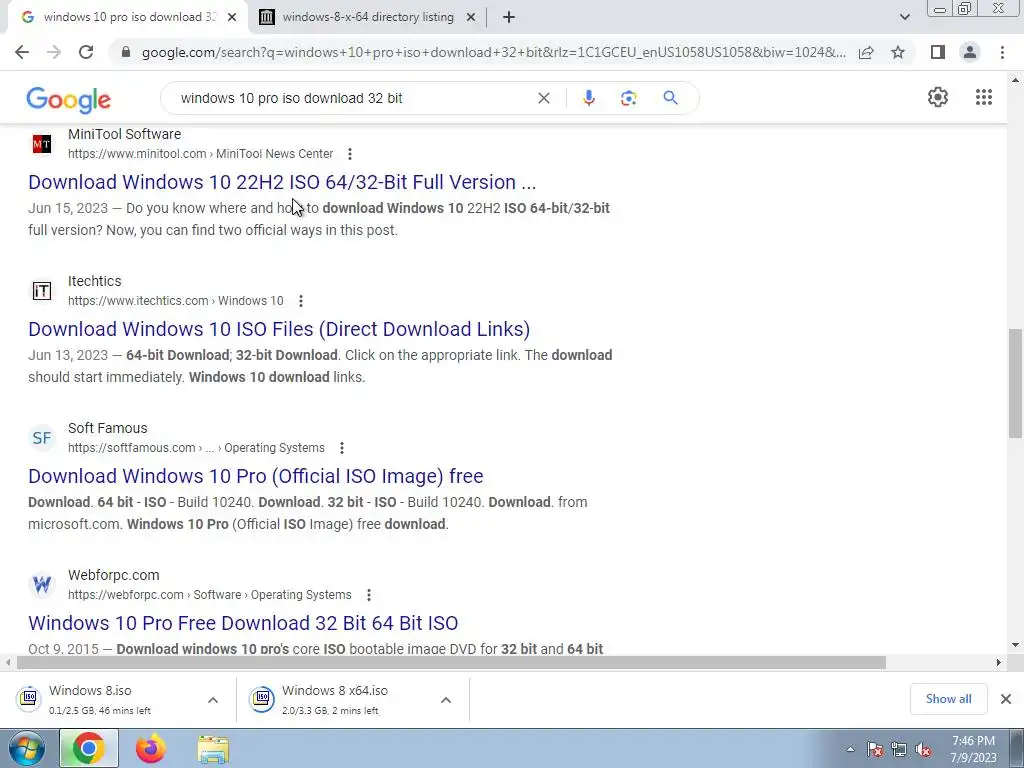Open Download Windows 10 22H2 ISO link
Viewport: 1024px width, 768px height.
(x=282, y=182)
